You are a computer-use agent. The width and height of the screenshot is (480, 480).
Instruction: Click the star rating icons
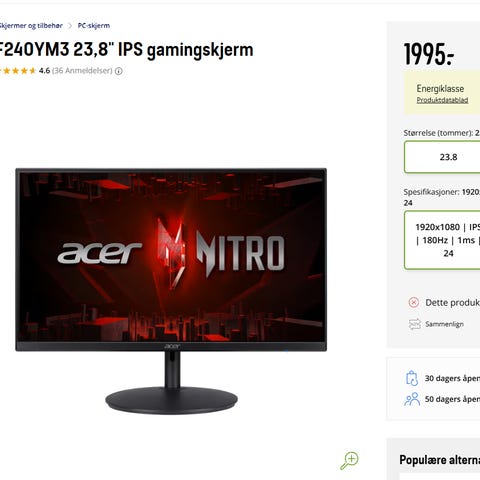[18, 71]
